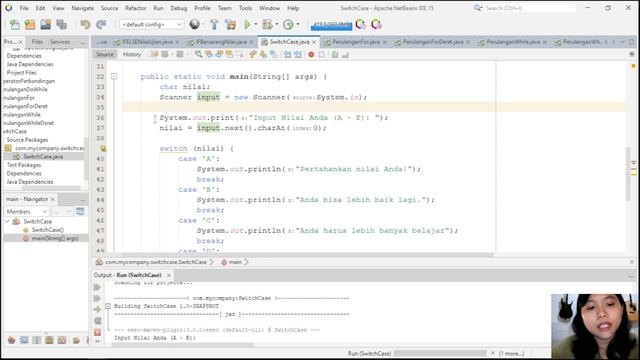Image resolution: width=640 pixels, height=360 pixels.
Task: Click the Clean and Build Project icon
Action: (x=231, y=25)
